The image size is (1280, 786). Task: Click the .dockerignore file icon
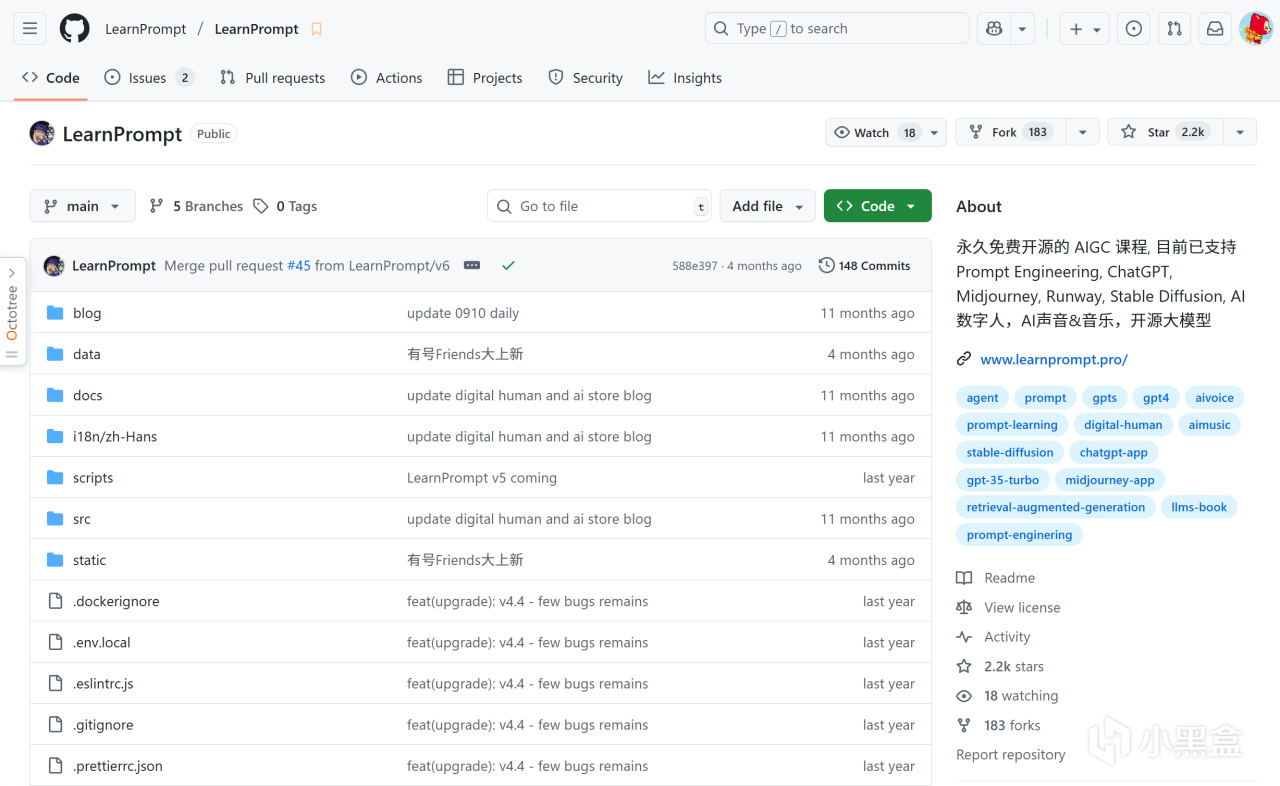point(55,601)
